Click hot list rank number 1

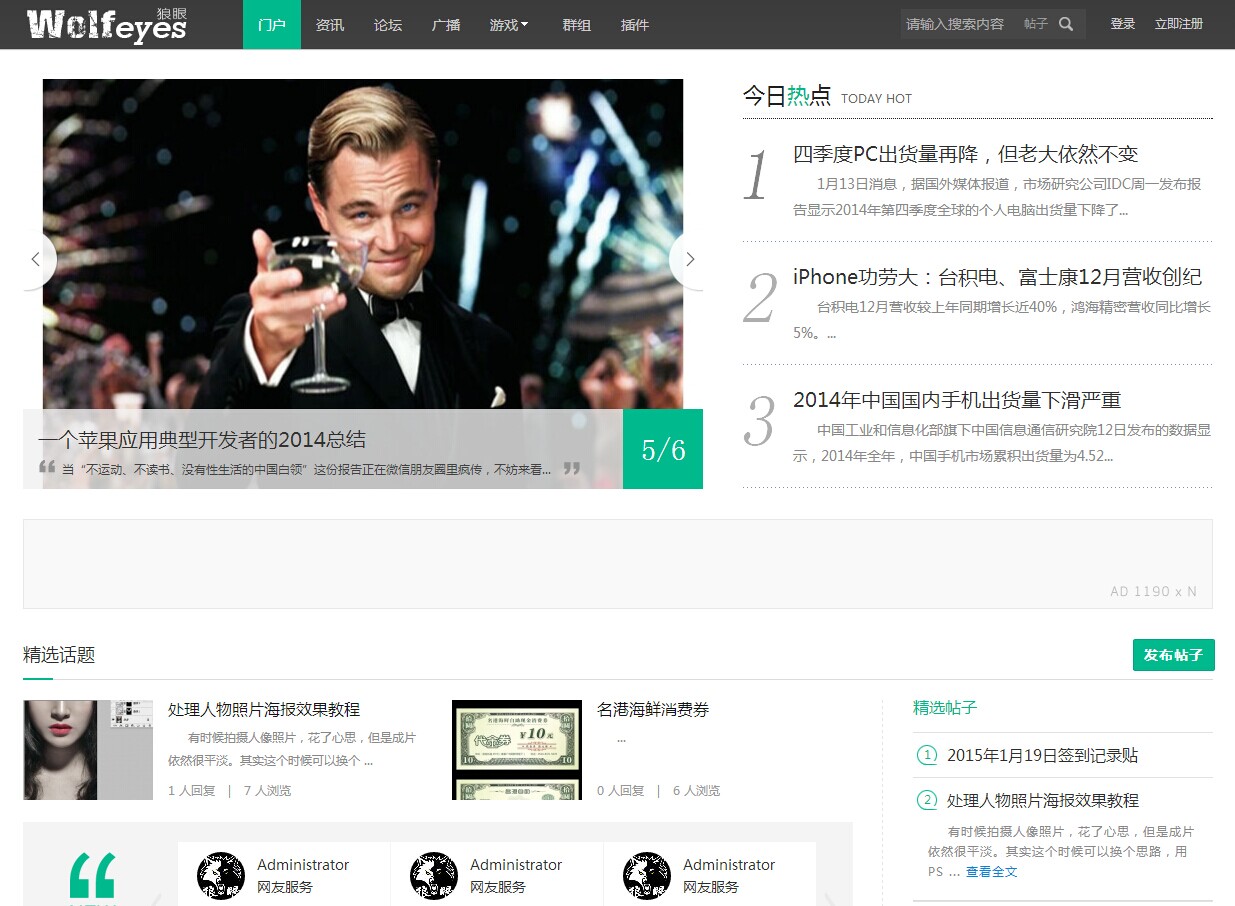757,176
